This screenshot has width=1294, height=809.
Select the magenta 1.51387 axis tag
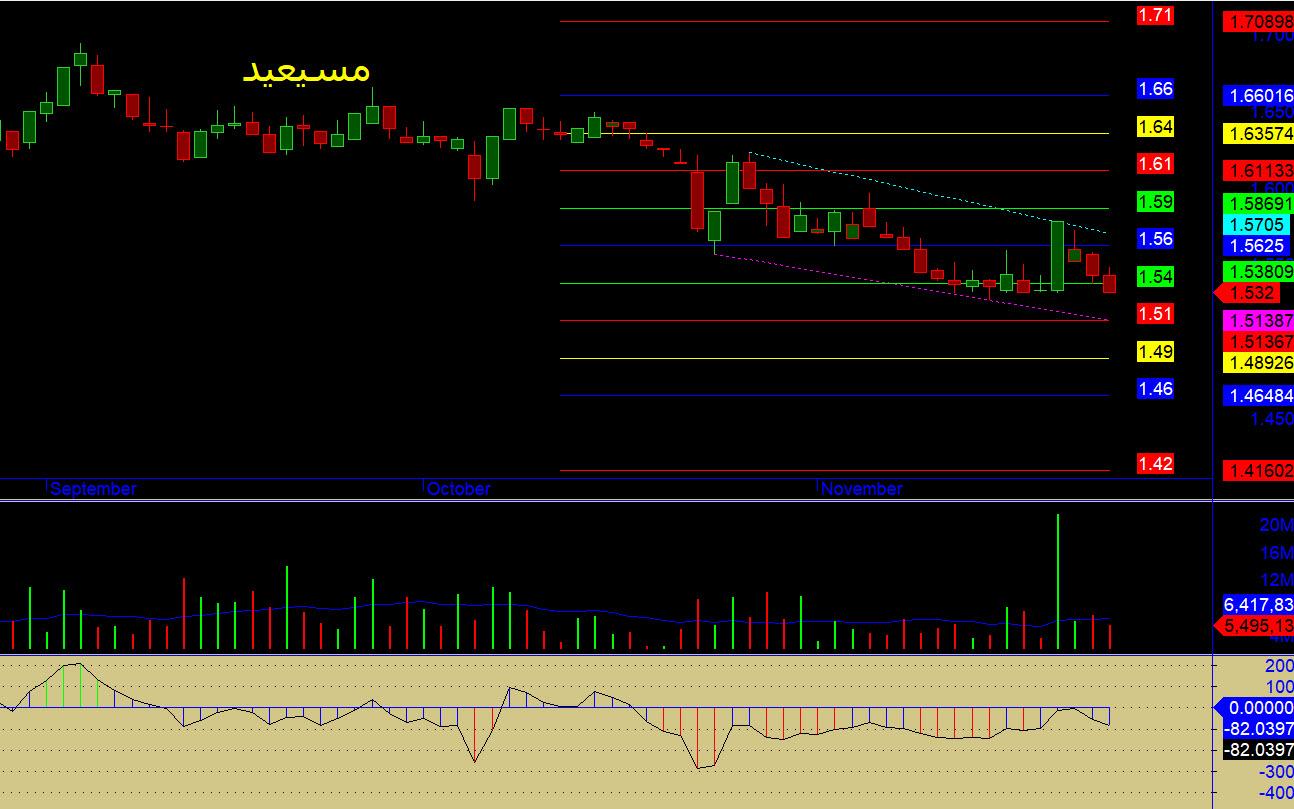click(x=1258, y=321)
